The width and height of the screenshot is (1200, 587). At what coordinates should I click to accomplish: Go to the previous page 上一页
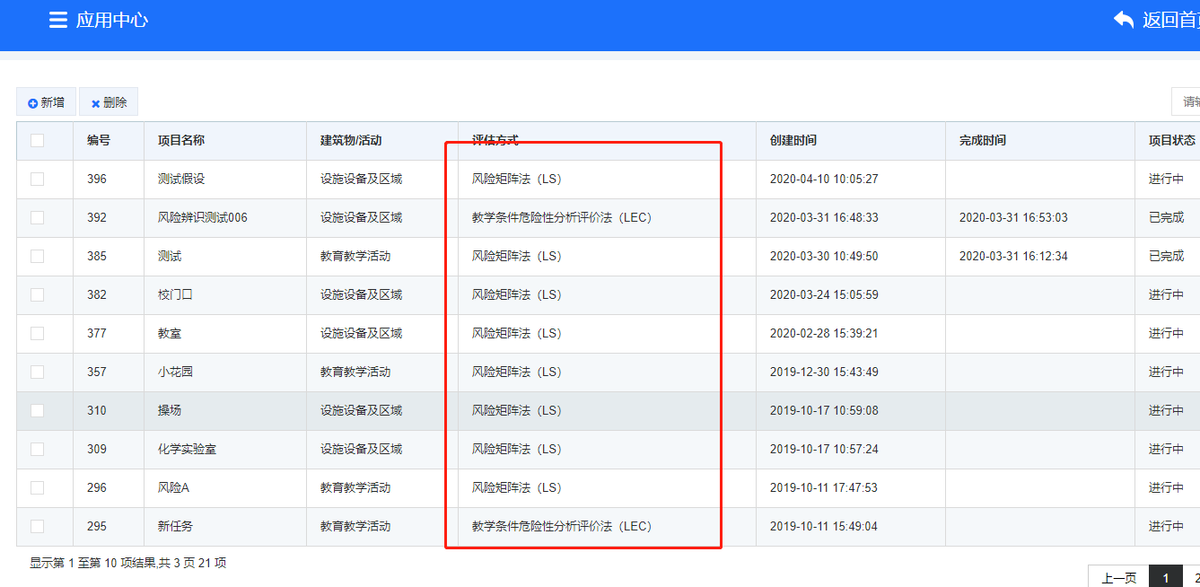(1119, 577)
